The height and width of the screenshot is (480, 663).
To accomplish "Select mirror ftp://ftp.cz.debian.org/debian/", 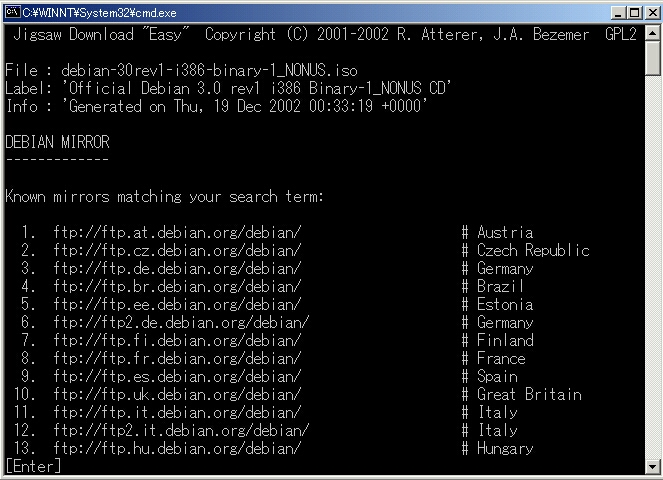I will [177, 250].
